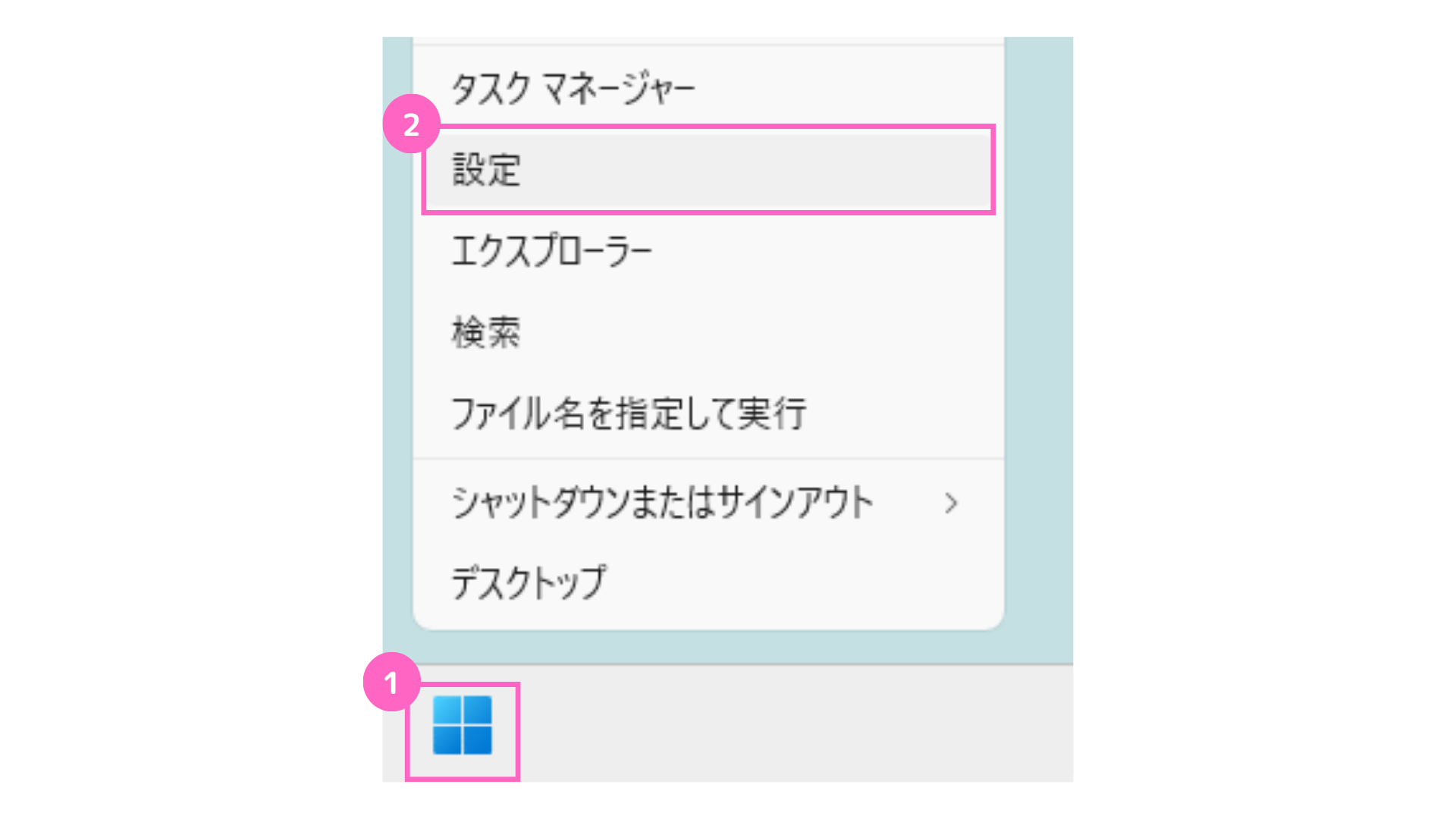1456x819 pixels.
Task: Choose 検索 menu entry
Action: [x=708, y=332]
